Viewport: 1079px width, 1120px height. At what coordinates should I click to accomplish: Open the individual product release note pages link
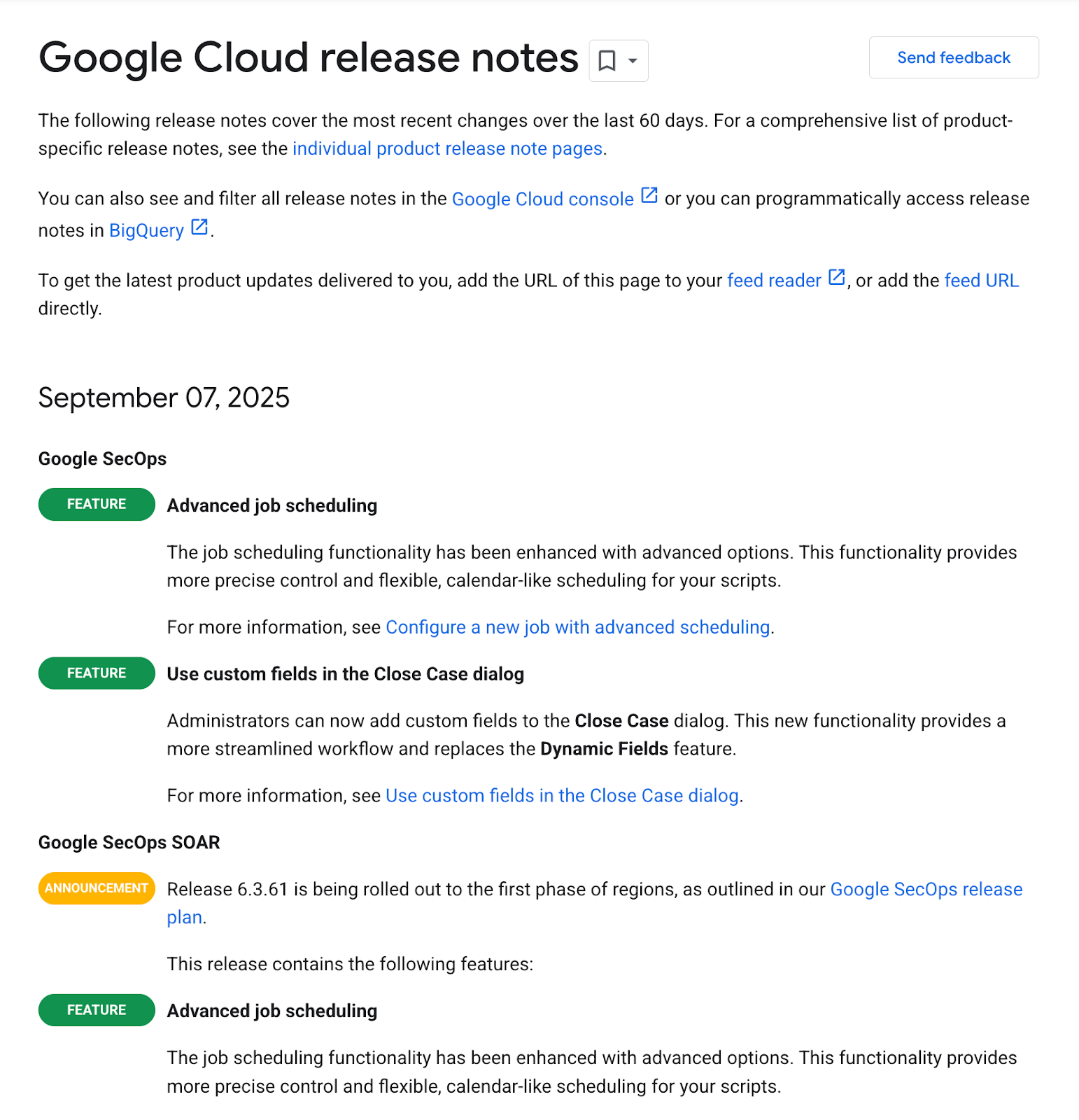[x=447, y=148]
